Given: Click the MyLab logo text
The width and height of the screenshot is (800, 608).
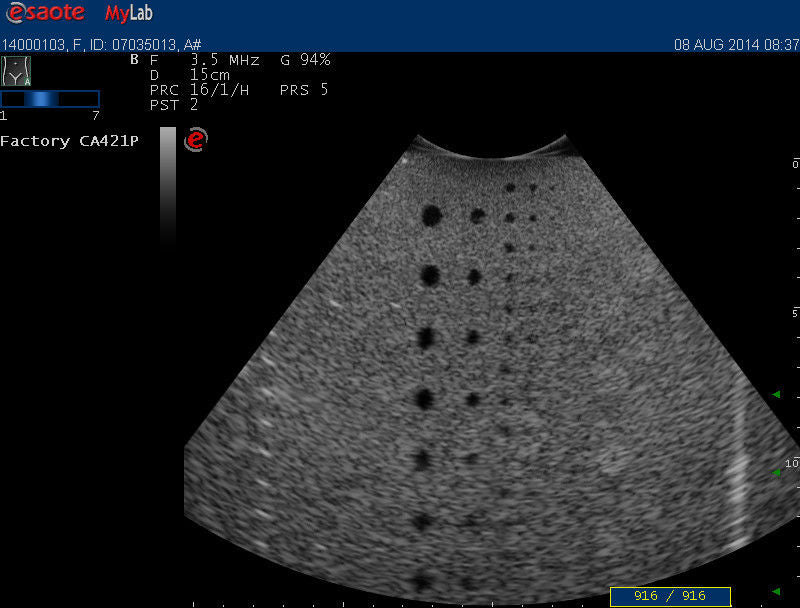Looking at the screenshot, I should (x=128, y=14).
